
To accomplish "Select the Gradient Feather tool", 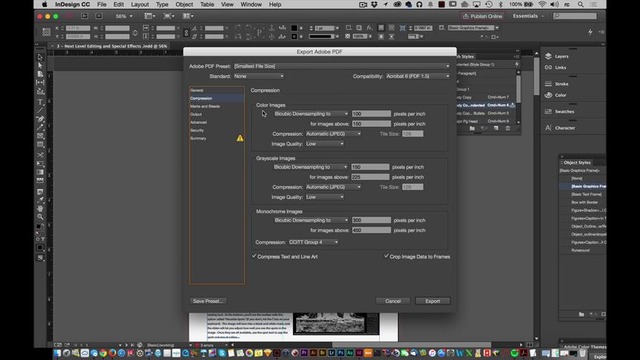I will coord(40,180).
